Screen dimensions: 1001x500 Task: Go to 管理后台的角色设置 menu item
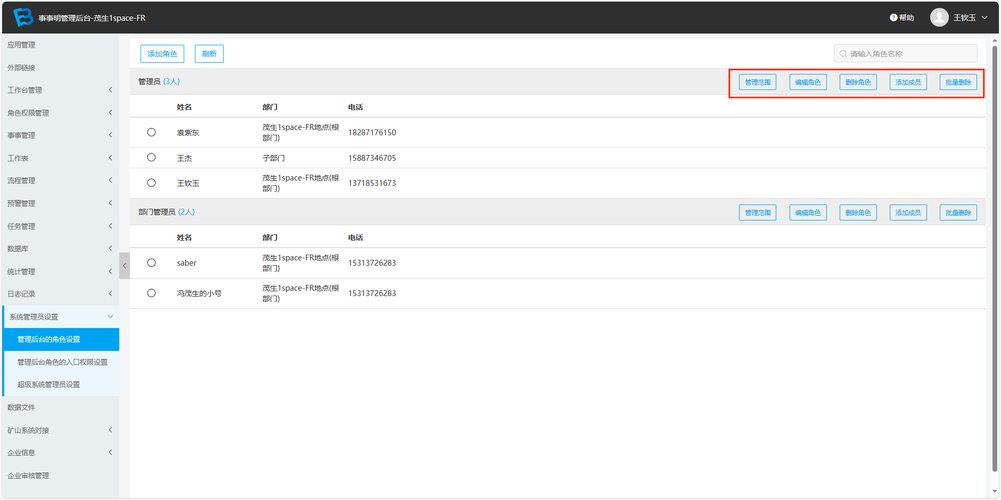[59, 339]
